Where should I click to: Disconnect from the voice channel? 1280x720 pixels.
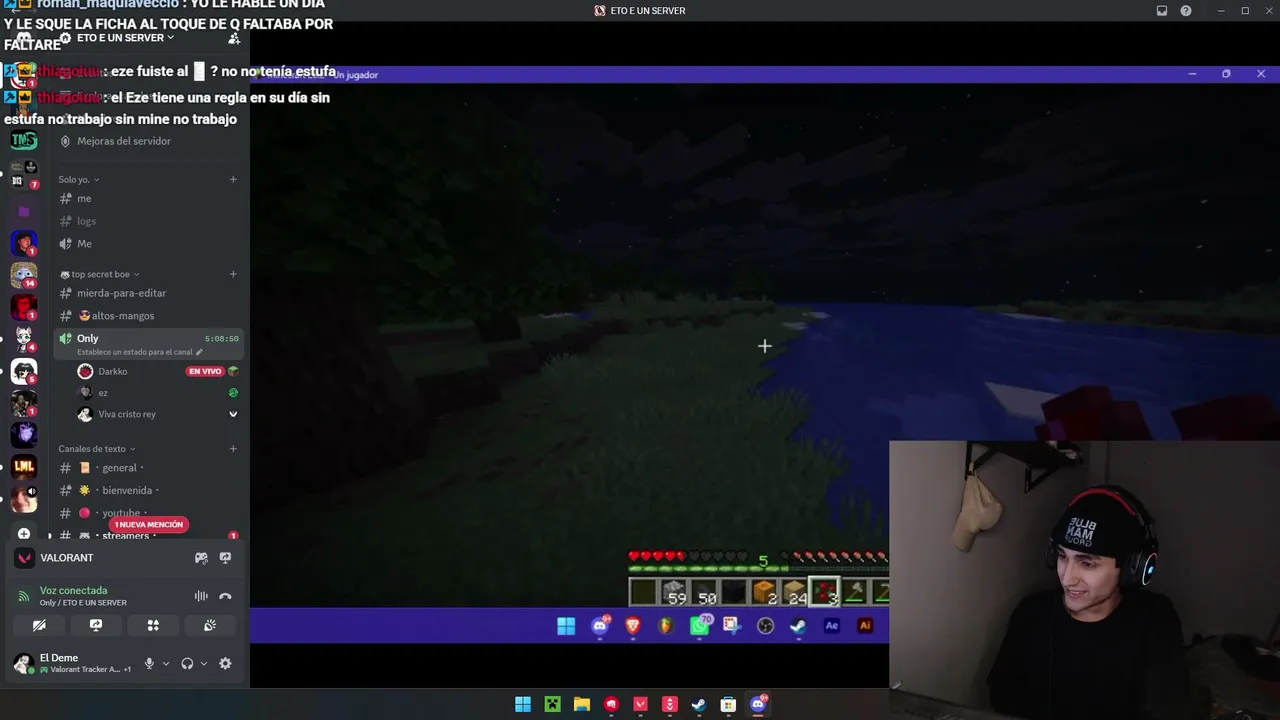click(225, 596)
